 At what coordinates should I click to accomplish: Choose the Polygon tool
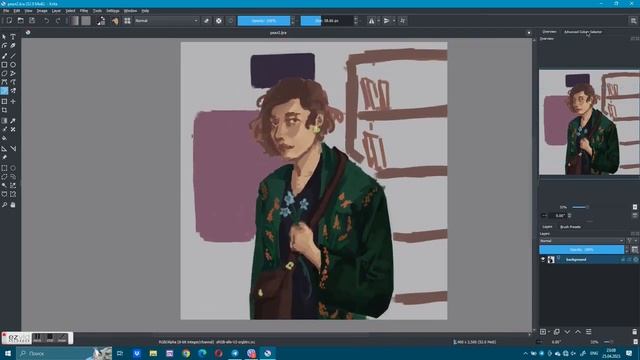click(4, 73)
